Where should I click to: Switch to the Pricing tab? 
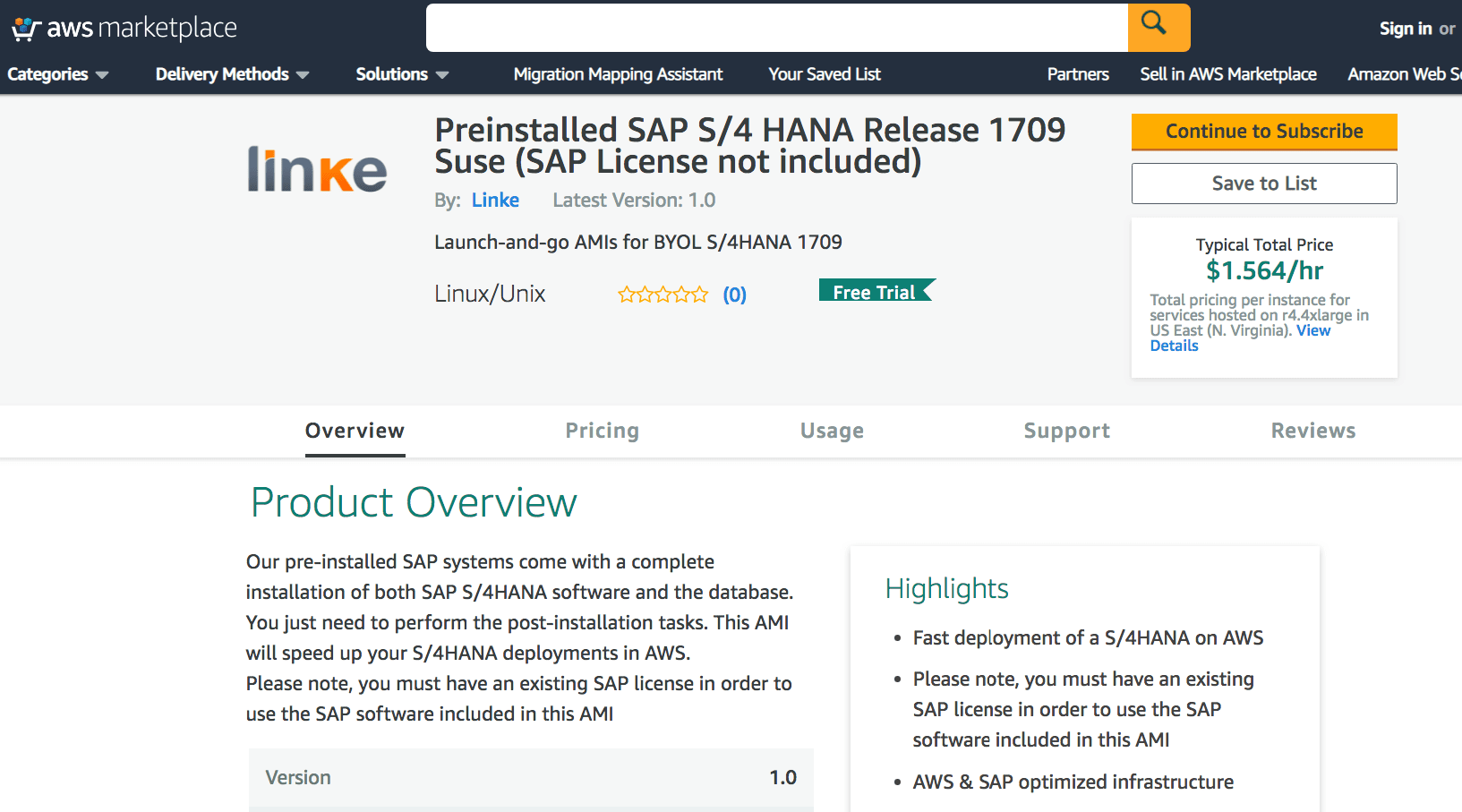[603, 431]
